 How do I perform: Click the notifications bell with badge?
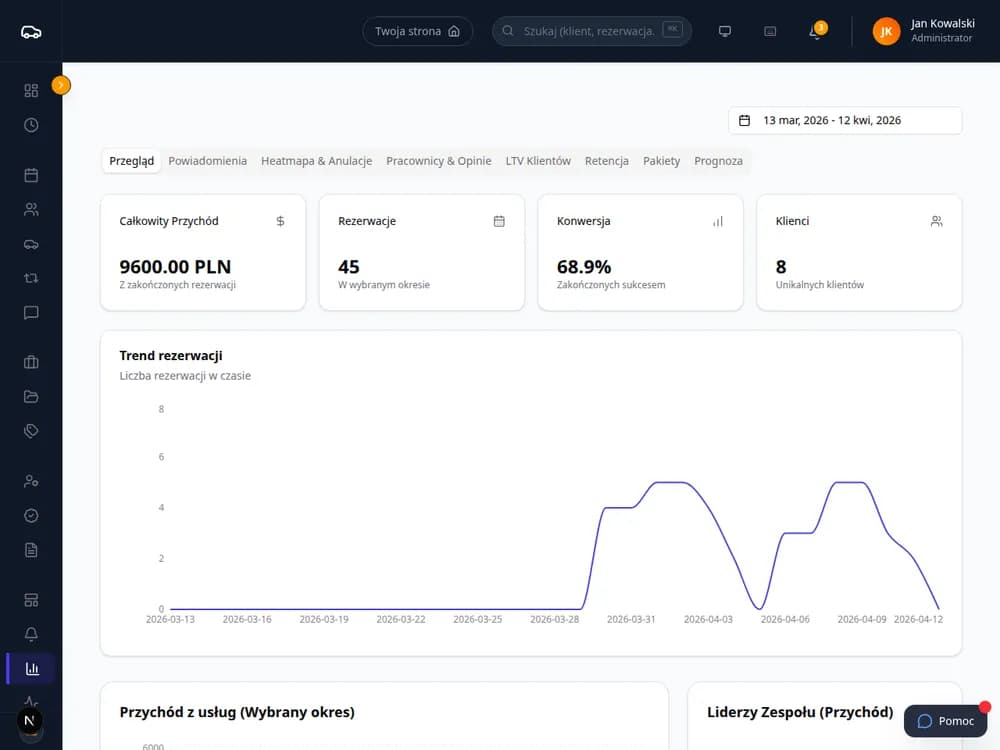816,31
